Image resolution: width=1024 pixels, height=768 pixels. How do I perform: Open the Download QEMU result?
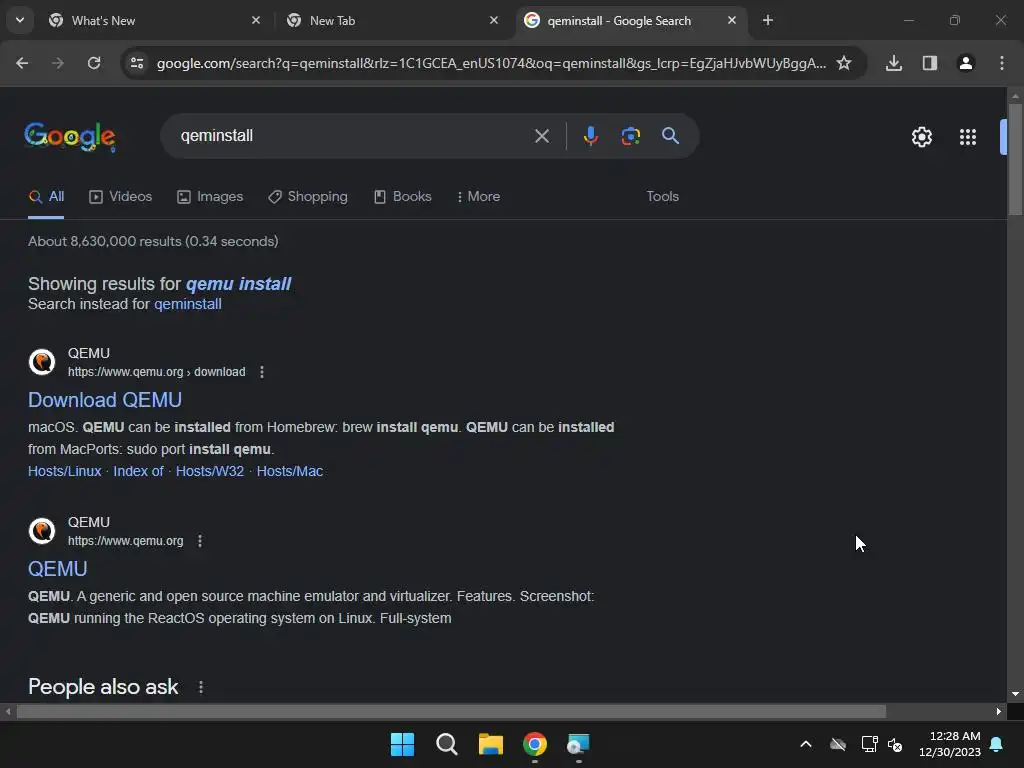[x=105, y=400]
